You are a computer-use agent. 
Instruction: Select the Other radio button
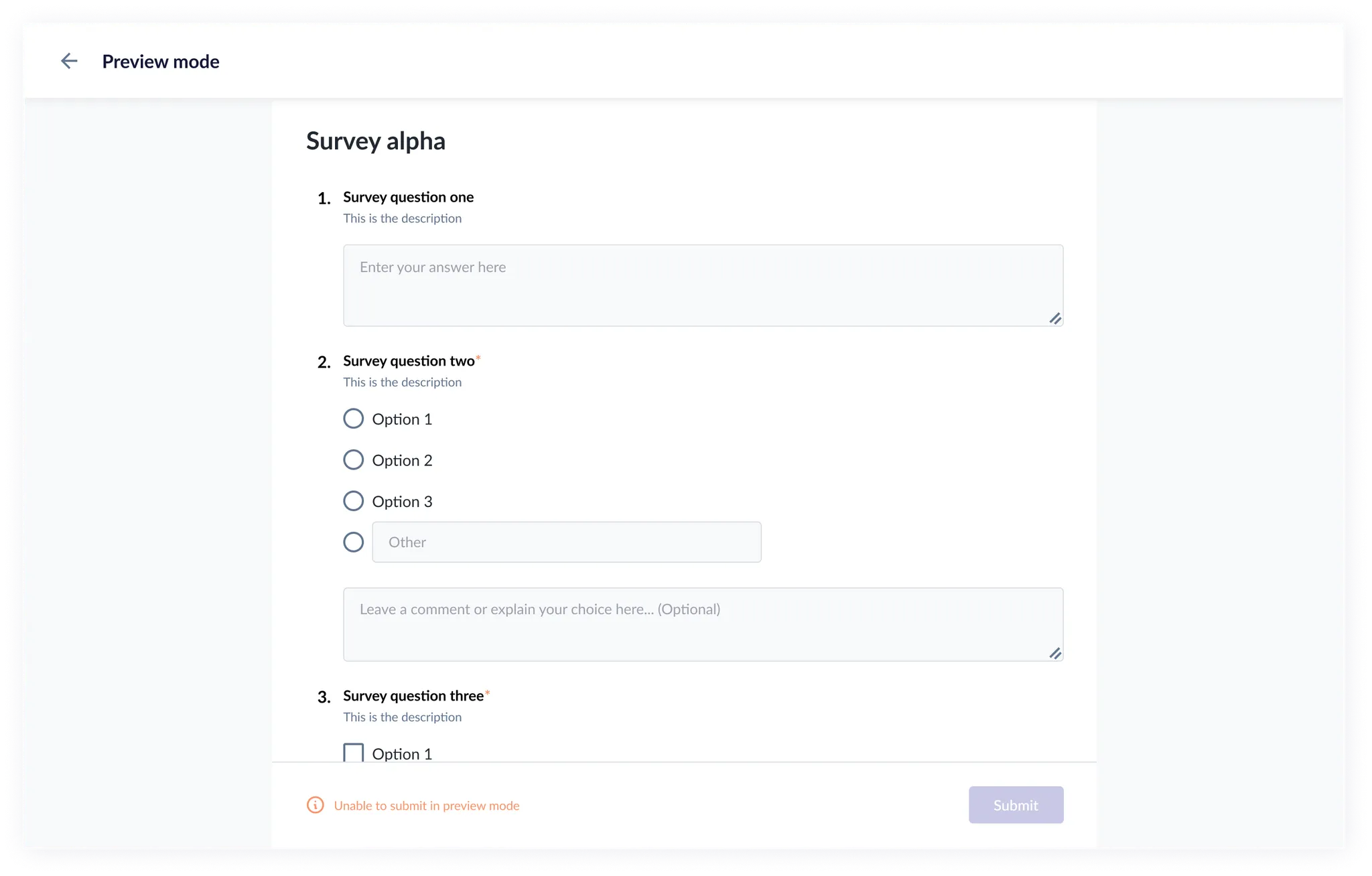[x=354, y=542]
